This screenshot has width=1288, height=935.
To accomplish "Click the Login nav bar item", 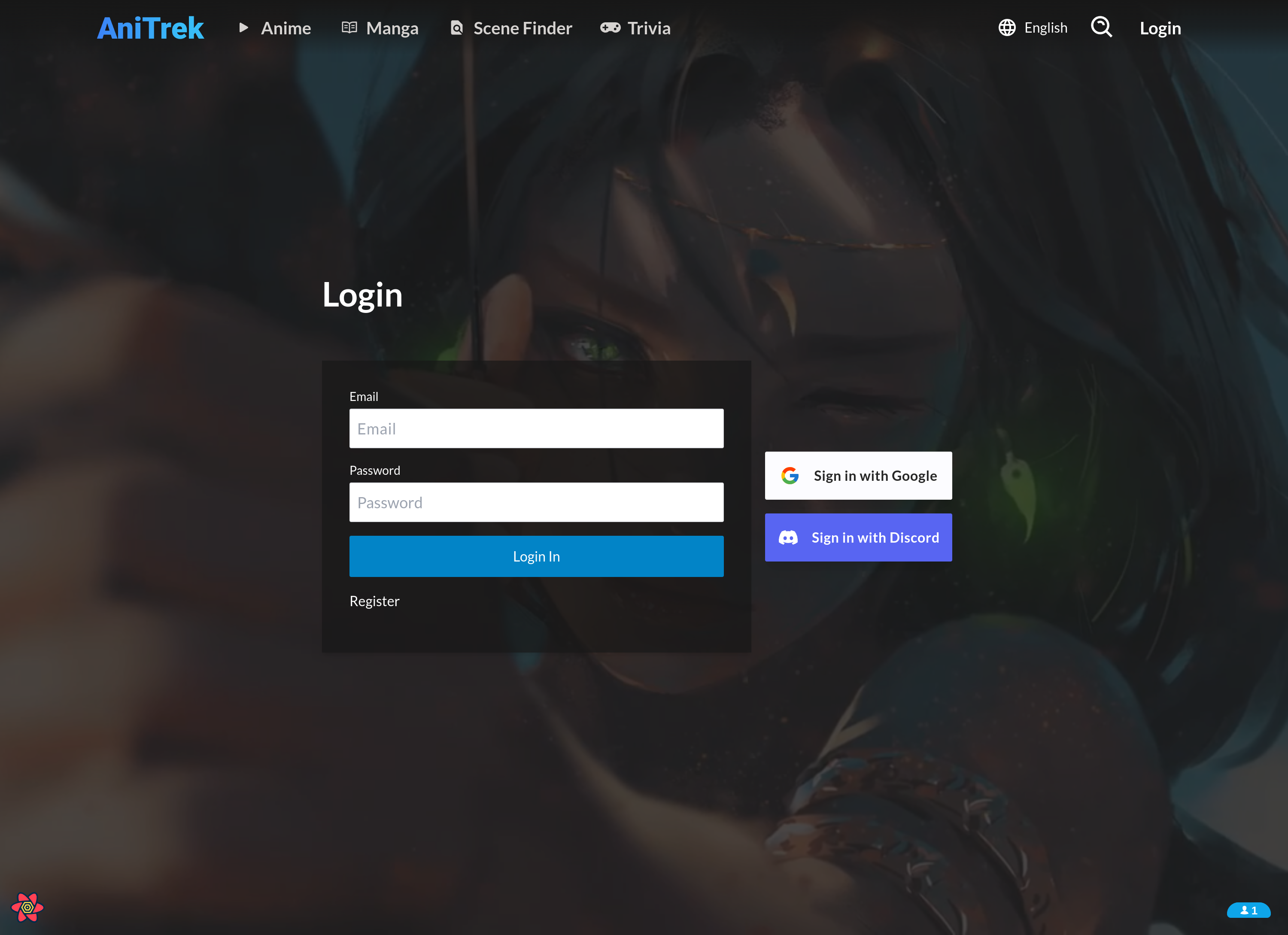I will pos(1160,27).
